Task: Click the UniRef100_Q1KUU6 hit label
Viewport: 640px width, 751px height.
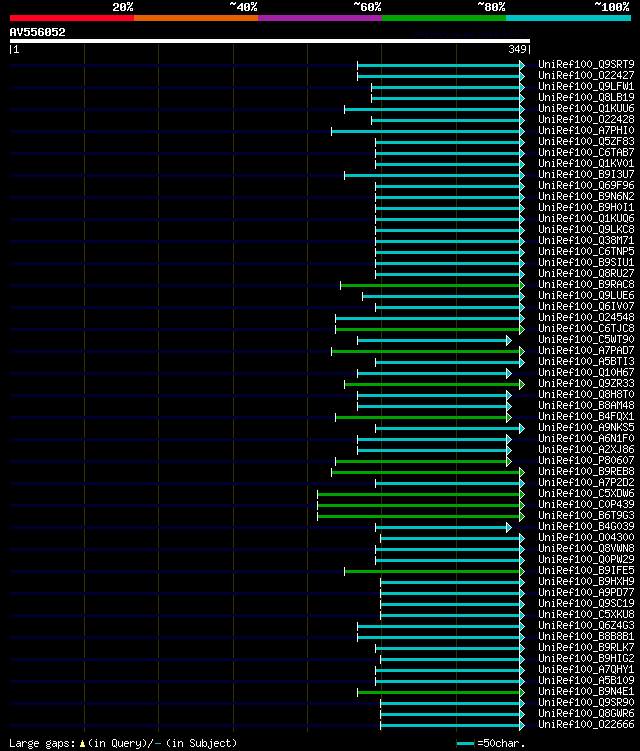Action: [586, 108]
